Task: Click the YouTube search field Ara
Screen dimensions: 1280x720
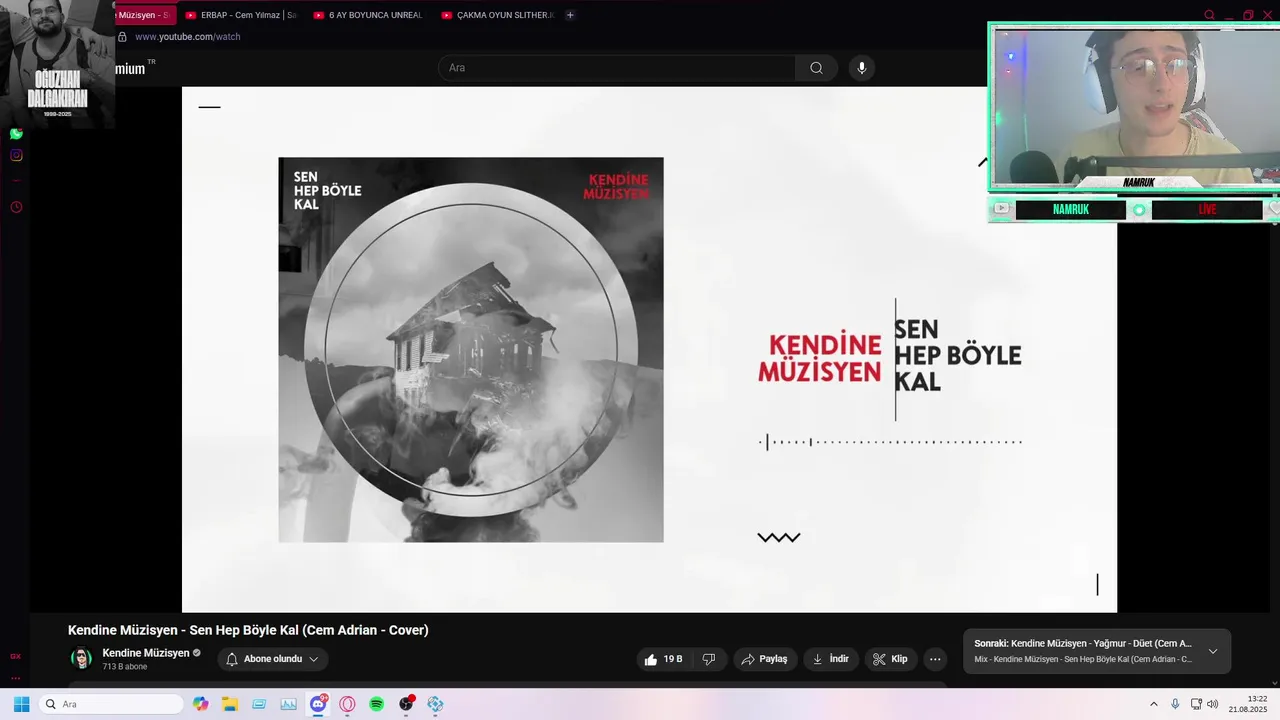Action: tap(616, 68)
